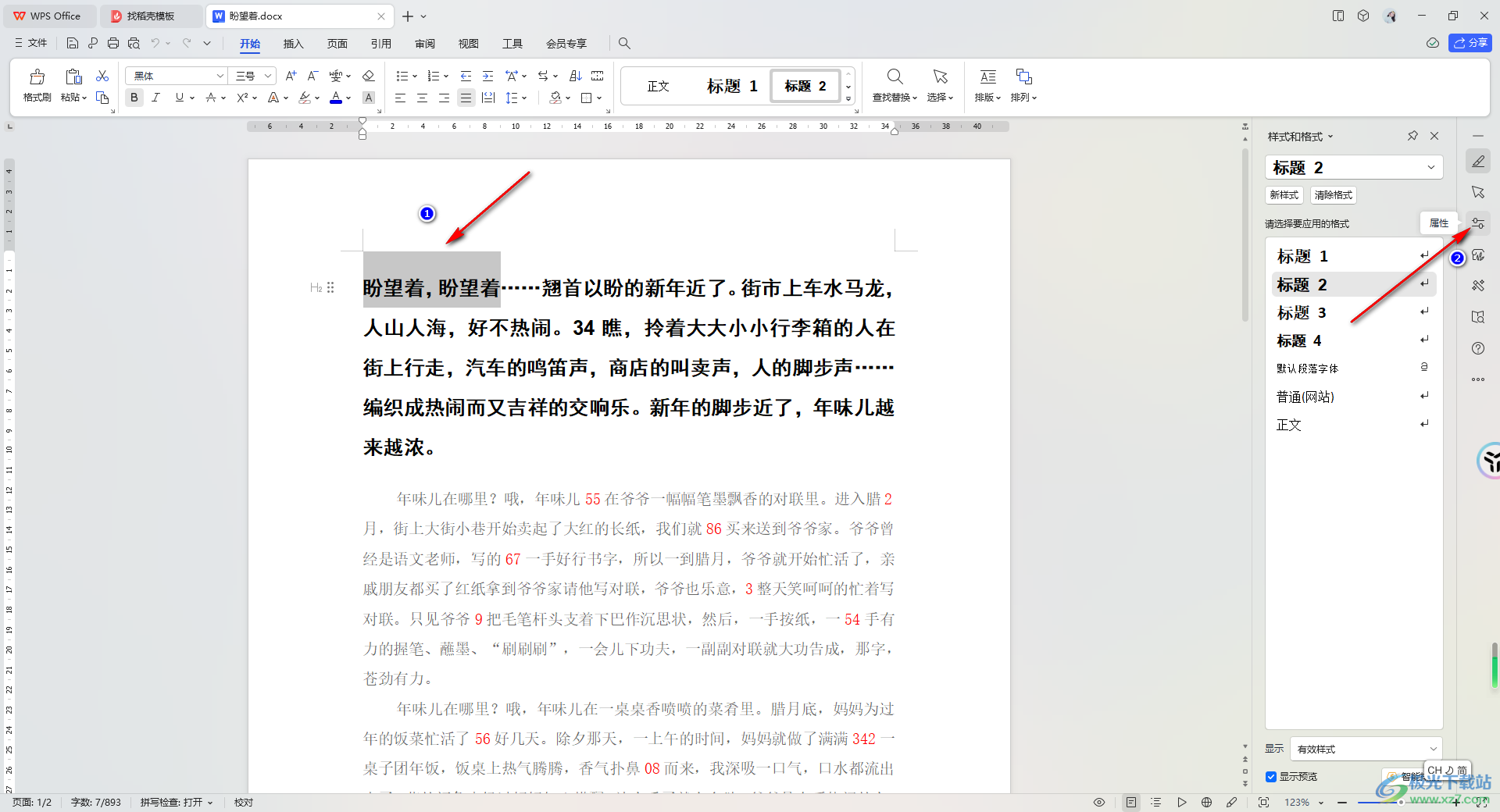Open the 找稻壳模板 tab
This screenshot has height=812, width=1500.
pos(151,16)
